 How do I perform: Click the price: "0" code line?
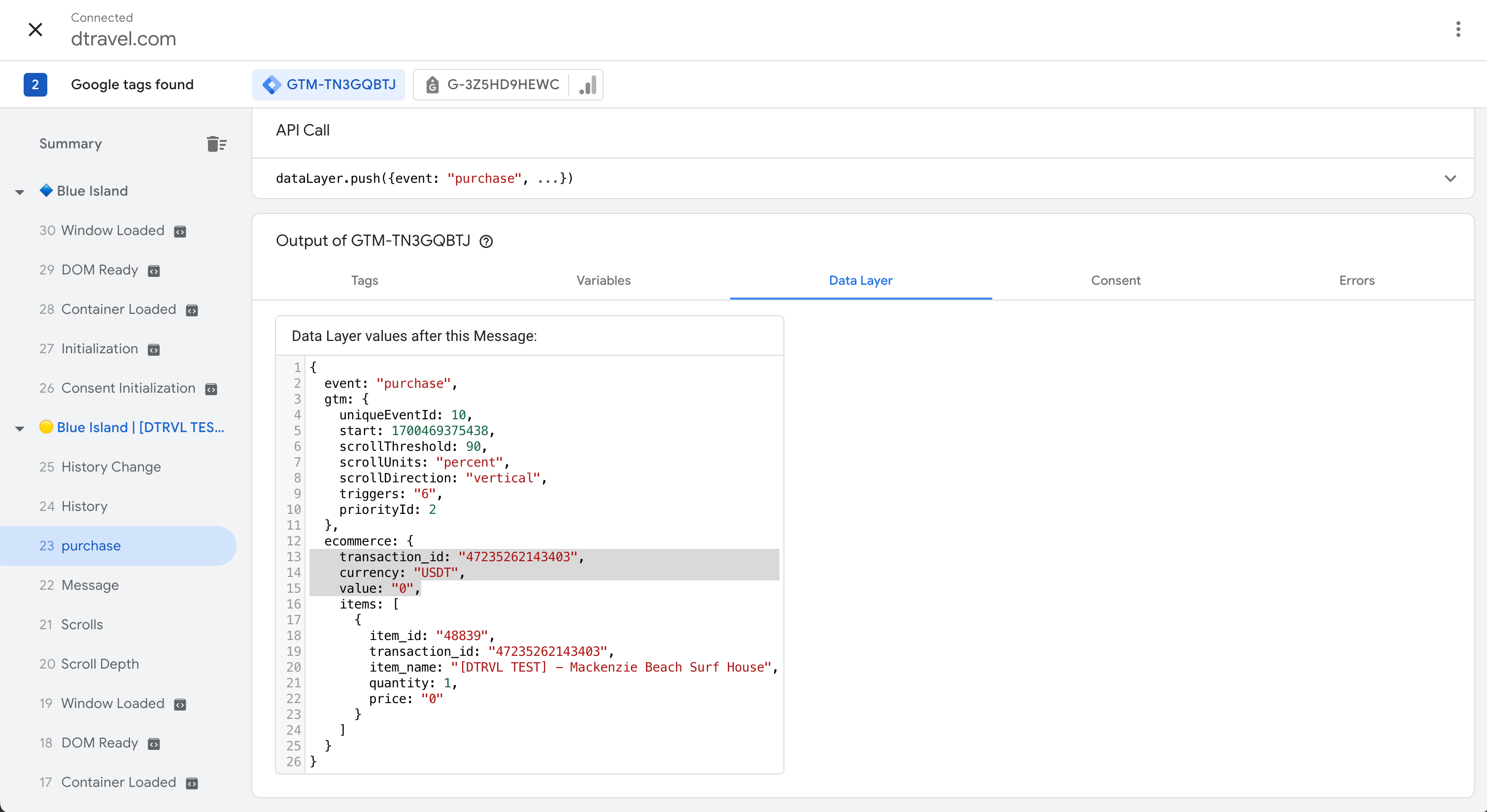click(x=406, y=698)
